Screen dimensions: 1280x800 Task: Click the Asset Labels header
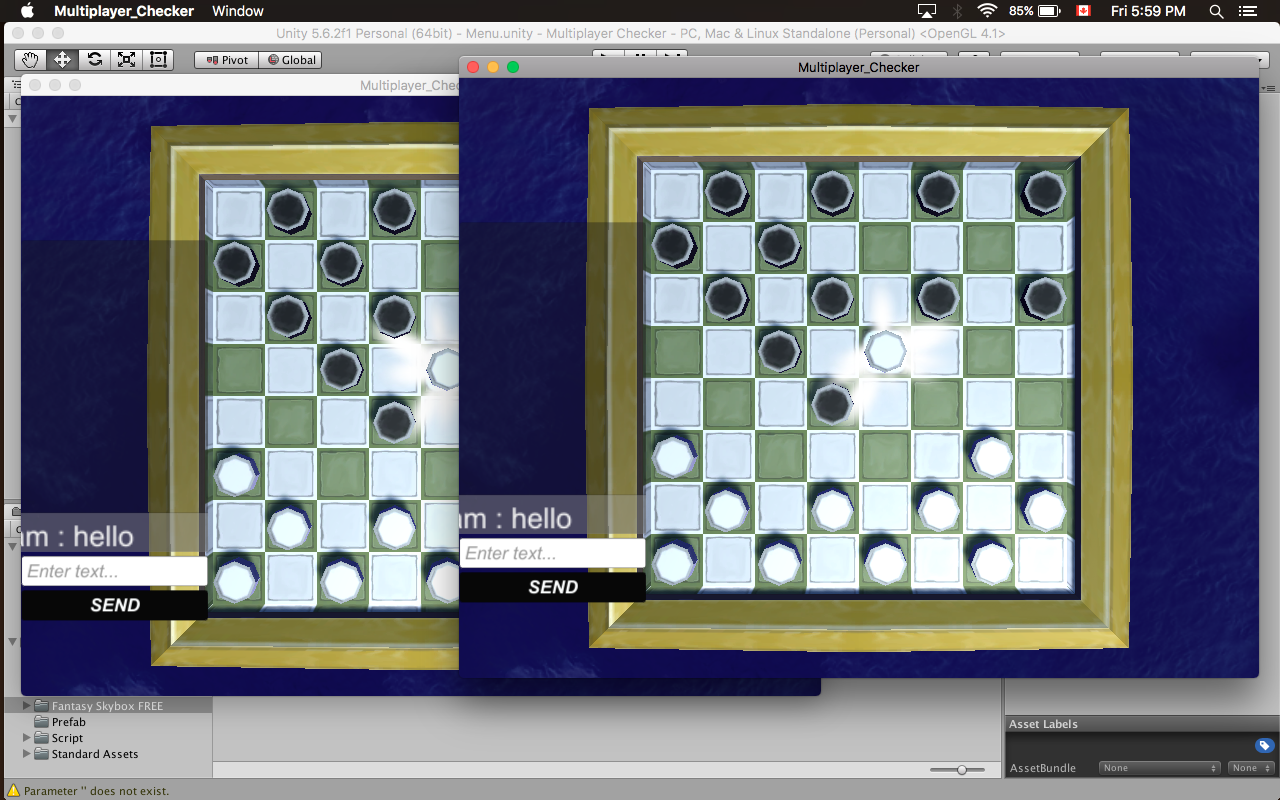[x=1043, y=724]
